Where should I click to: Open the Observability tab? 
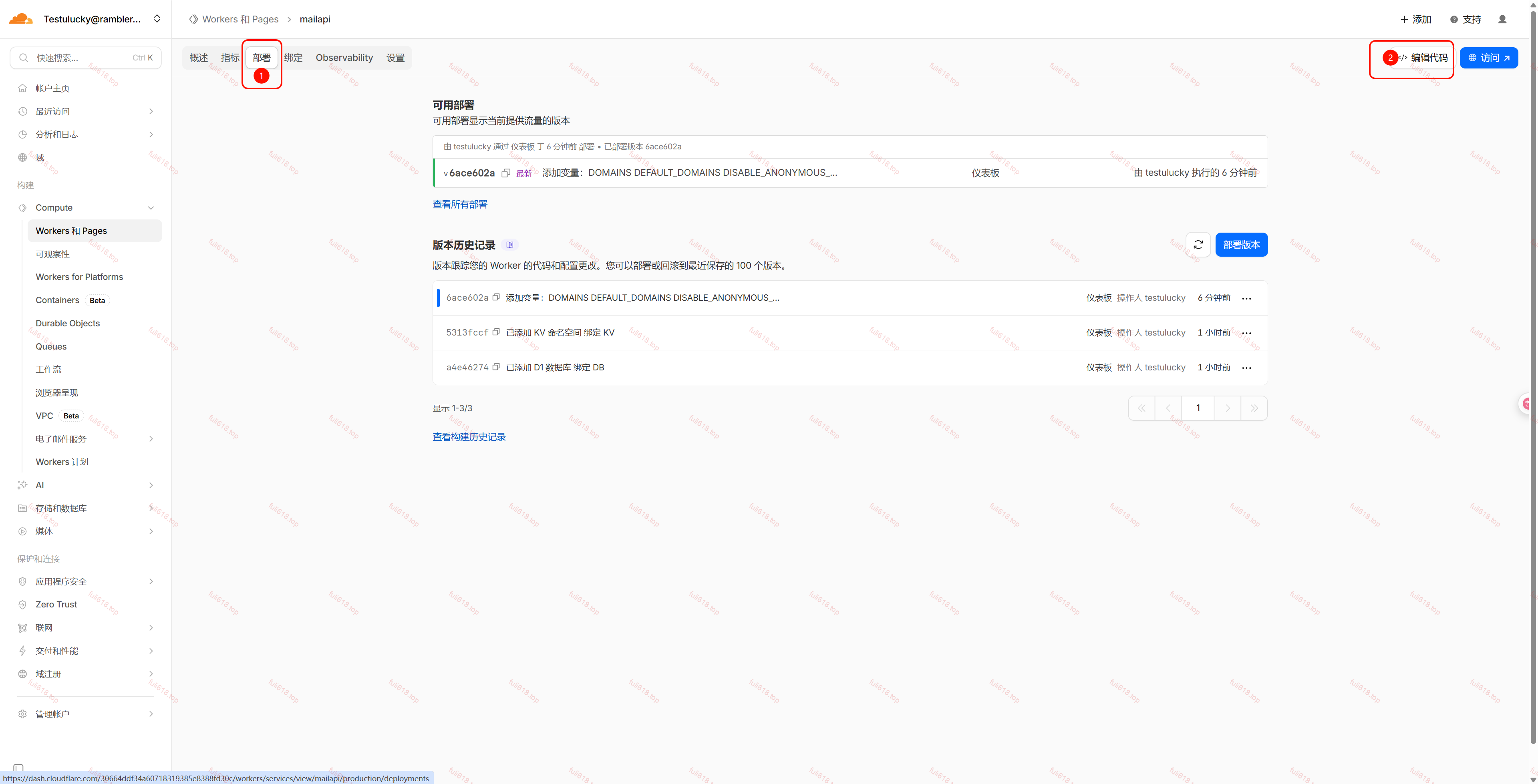[344, 58]
